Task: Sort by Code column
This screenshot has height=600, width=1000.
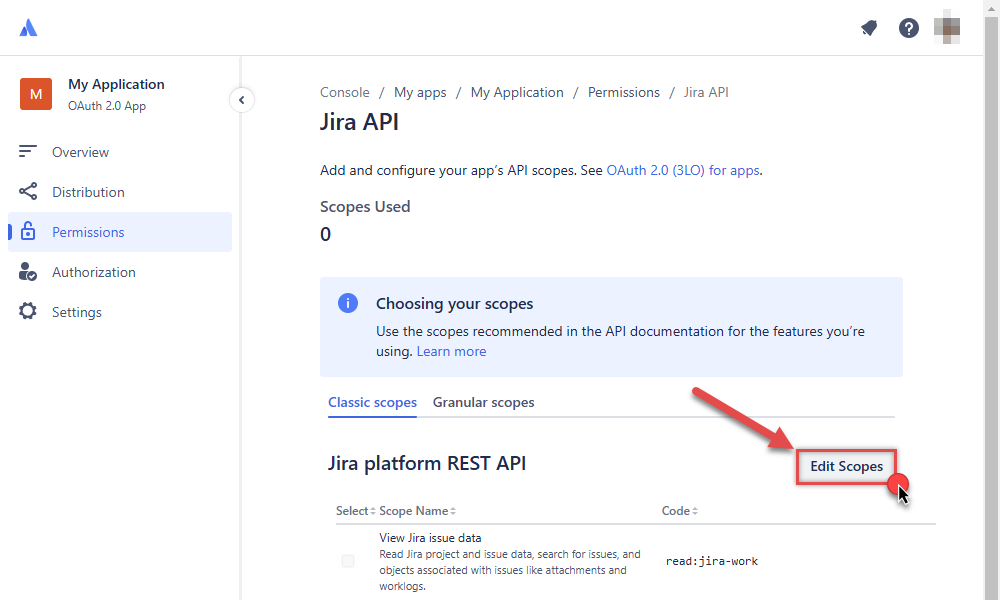Action: [x=680, y=511]
